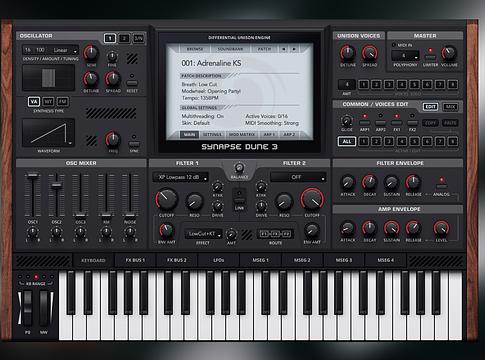Image resolution: width=485 pixels, height=360 pixels.
Task: Turn the oscillator Semi knob
Action: click(x=91, y=53)
